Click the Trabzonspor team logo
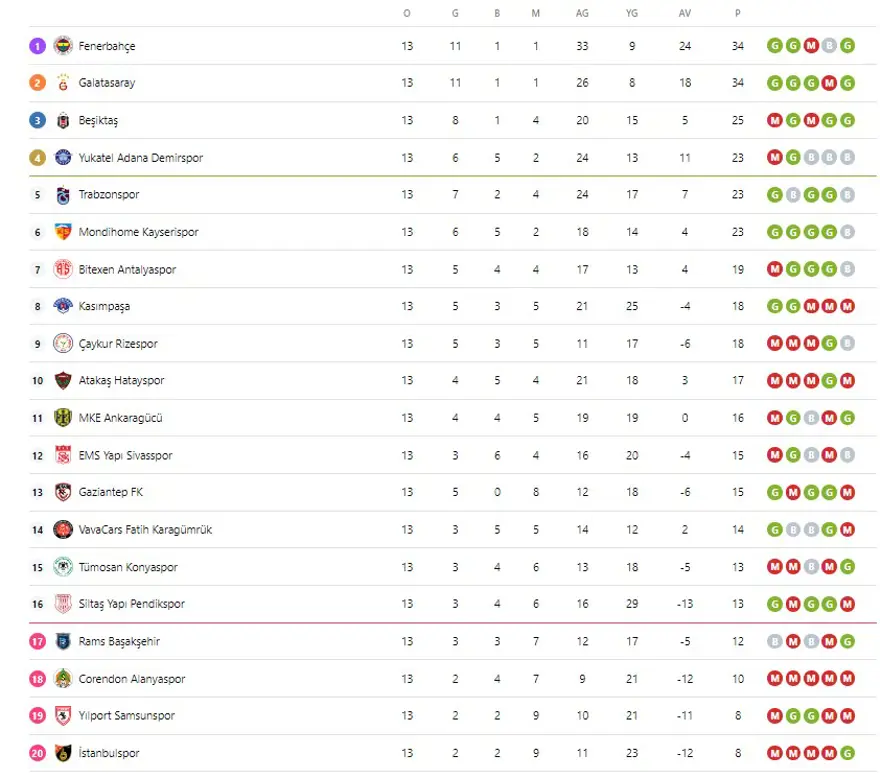This screenshot has height=778, width=880. pyautogui.click(x=63, y=195)
